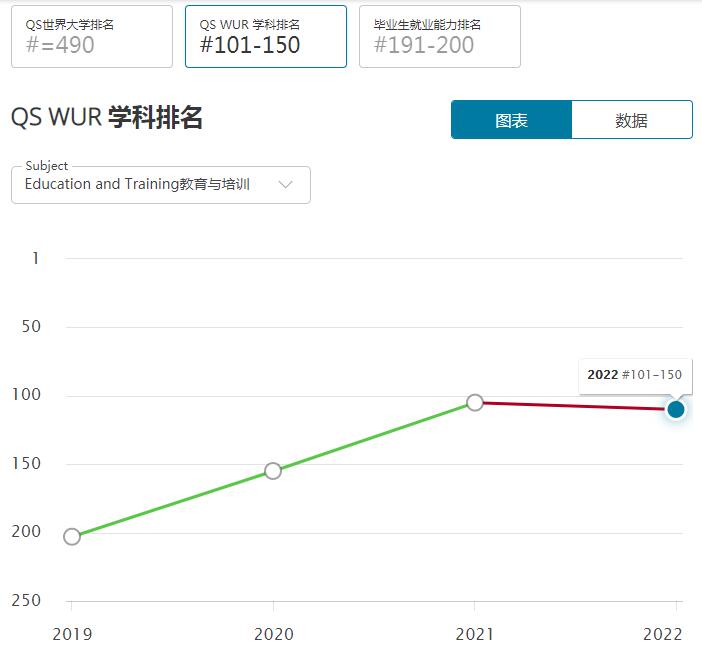
Task: Click the QS WUR 学科排名 section heading
Action: tap(107, 118)
